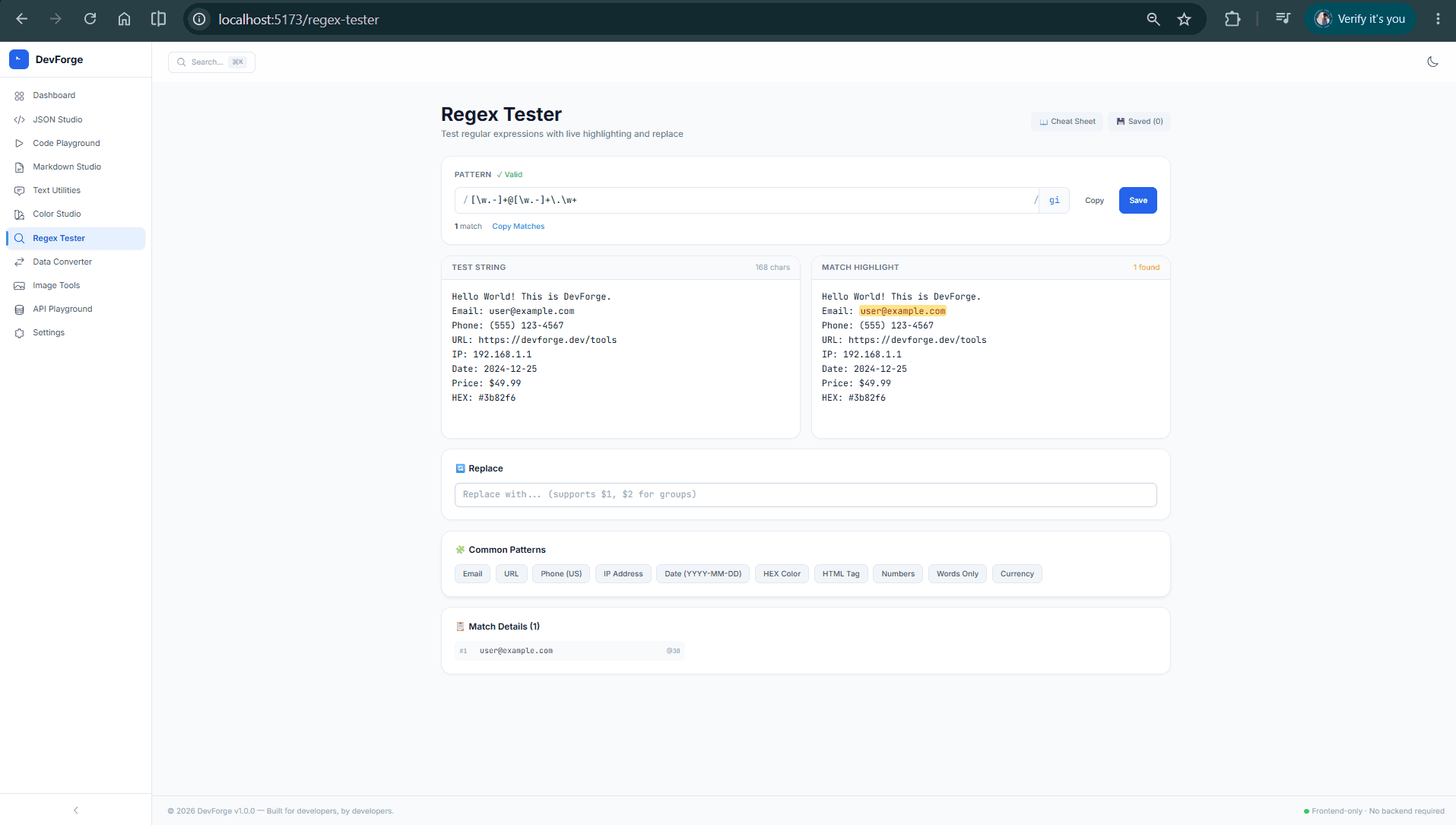1456x825 pixels.
Task: Apply the HTML Tag pattern
Action: 841,574
